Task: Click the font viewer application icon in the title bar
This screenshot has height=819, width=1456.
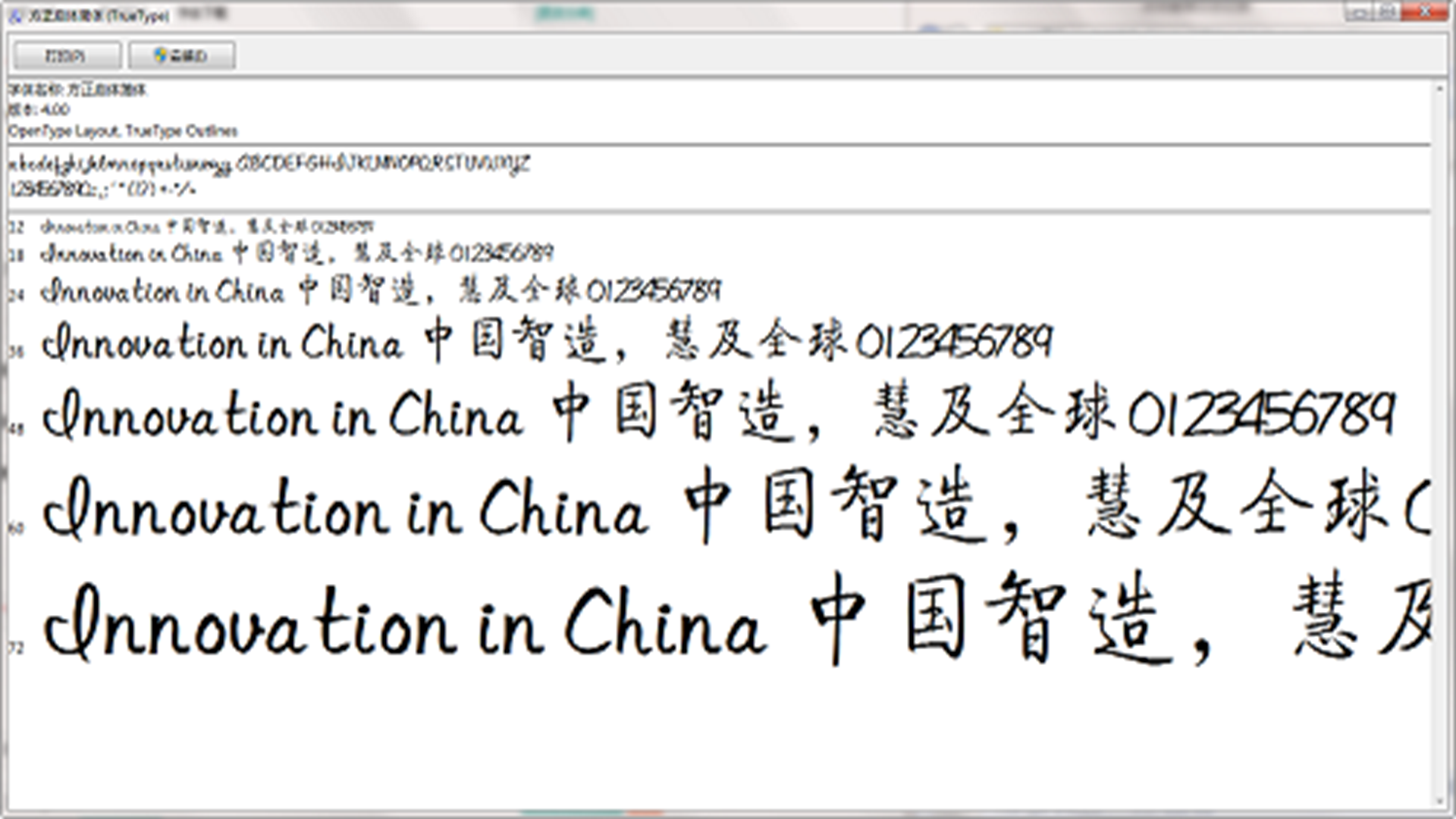Action: point(15,14)
